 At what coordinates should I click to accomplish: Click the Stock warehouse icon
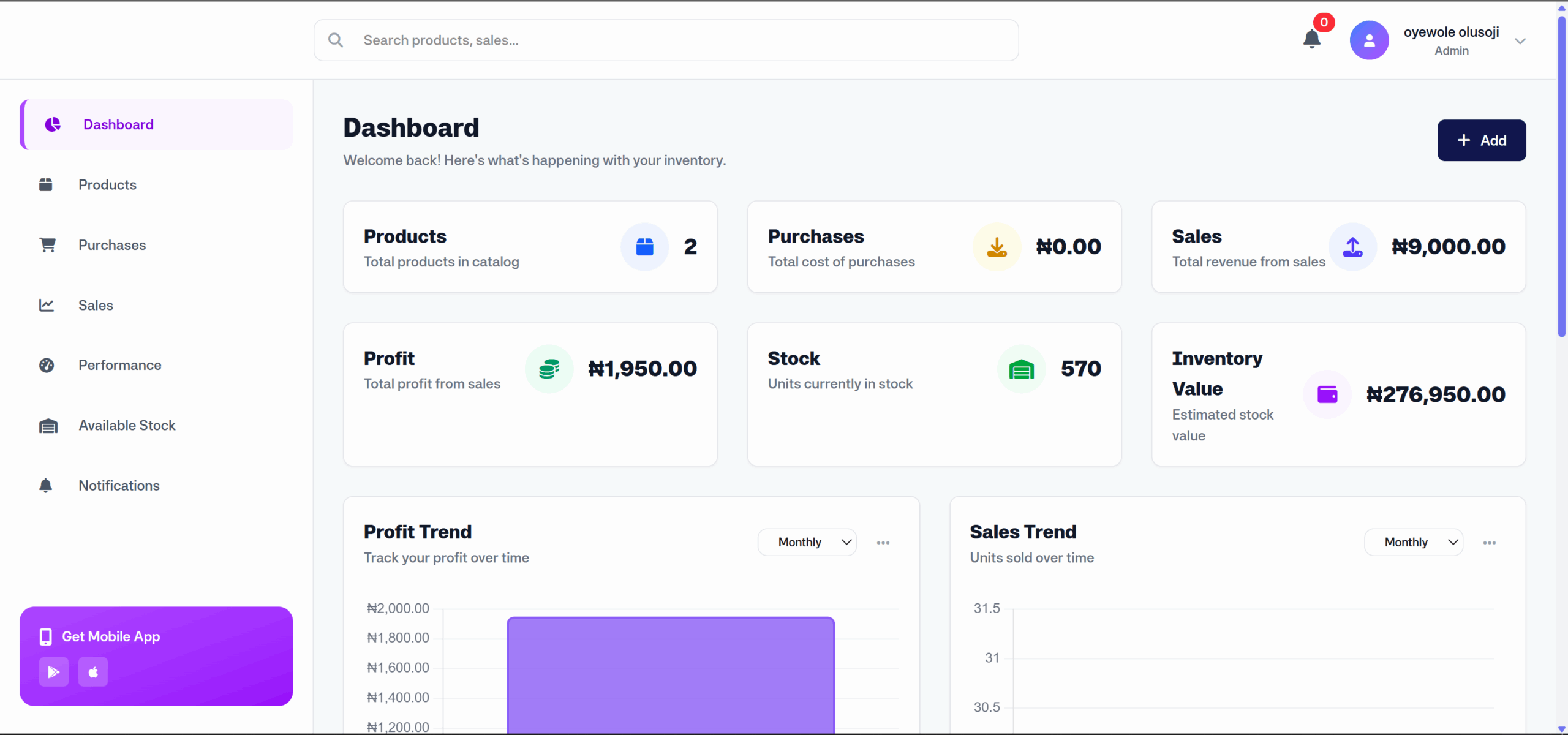[1021, 369]
